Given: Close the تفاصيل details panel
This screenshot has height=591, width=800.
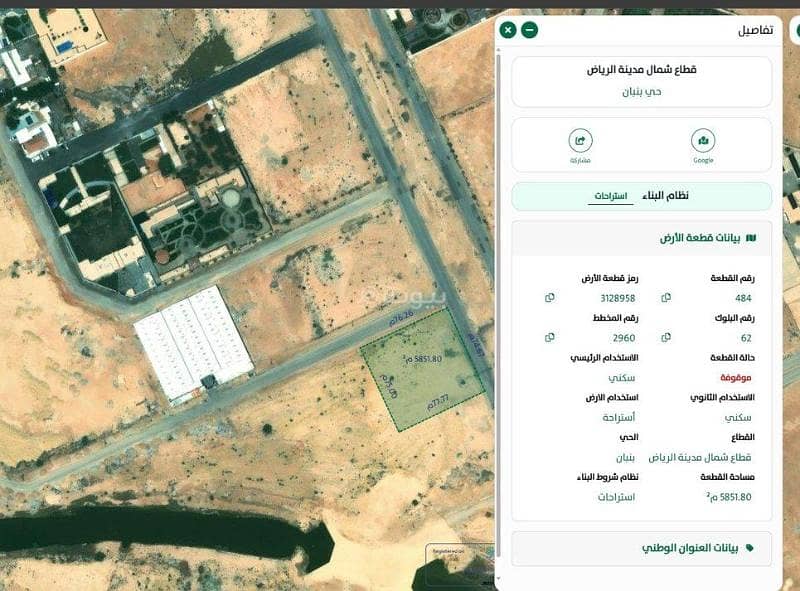Looking at the screenshot, I should coord(508,30).
